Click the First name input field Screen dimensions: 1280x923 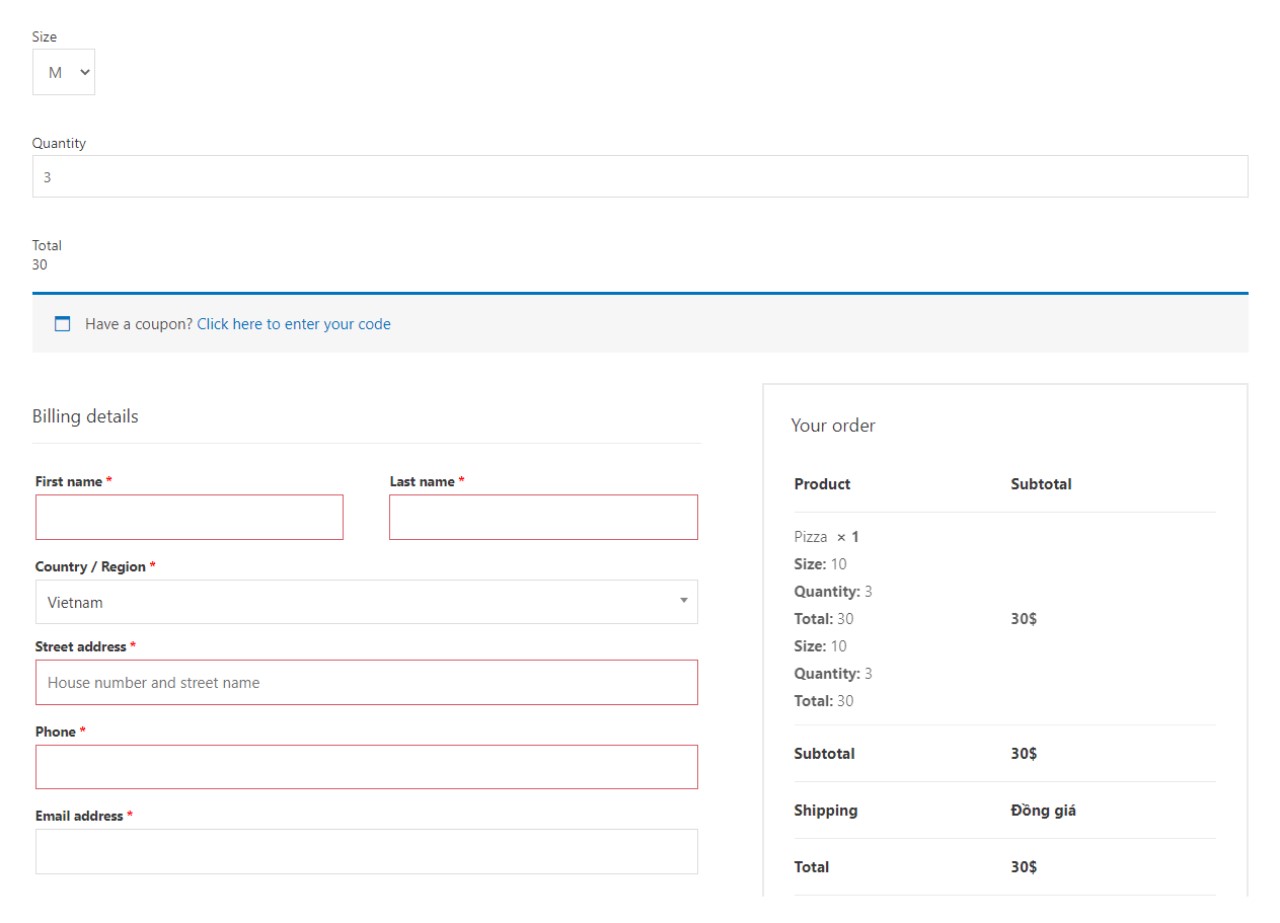(189, 517)
